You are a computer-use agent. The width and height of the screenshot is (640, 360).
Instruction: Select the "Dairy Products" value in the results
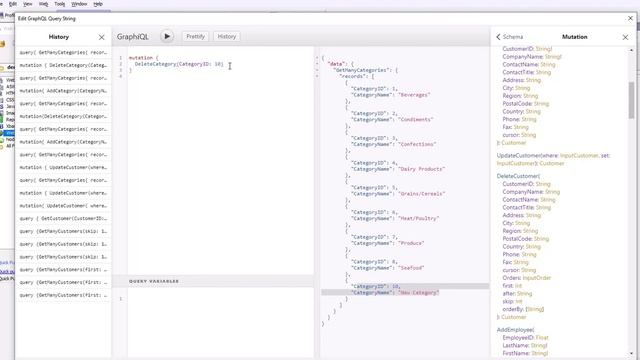click(x=421, y=169)
